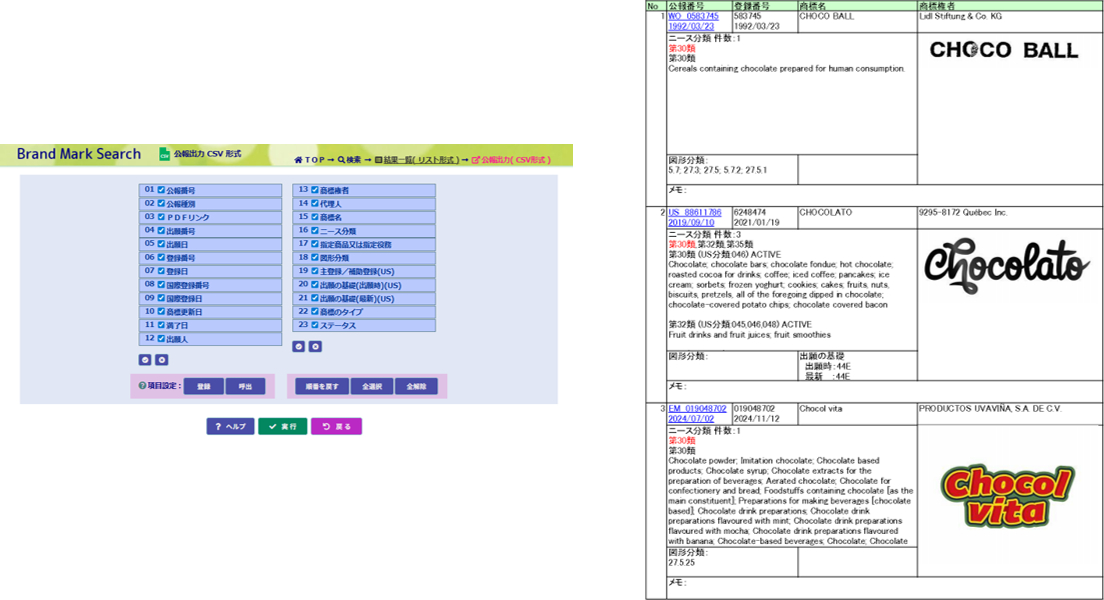Toggle the 03 PDFリンク checkbox

[x=161, y=217]
